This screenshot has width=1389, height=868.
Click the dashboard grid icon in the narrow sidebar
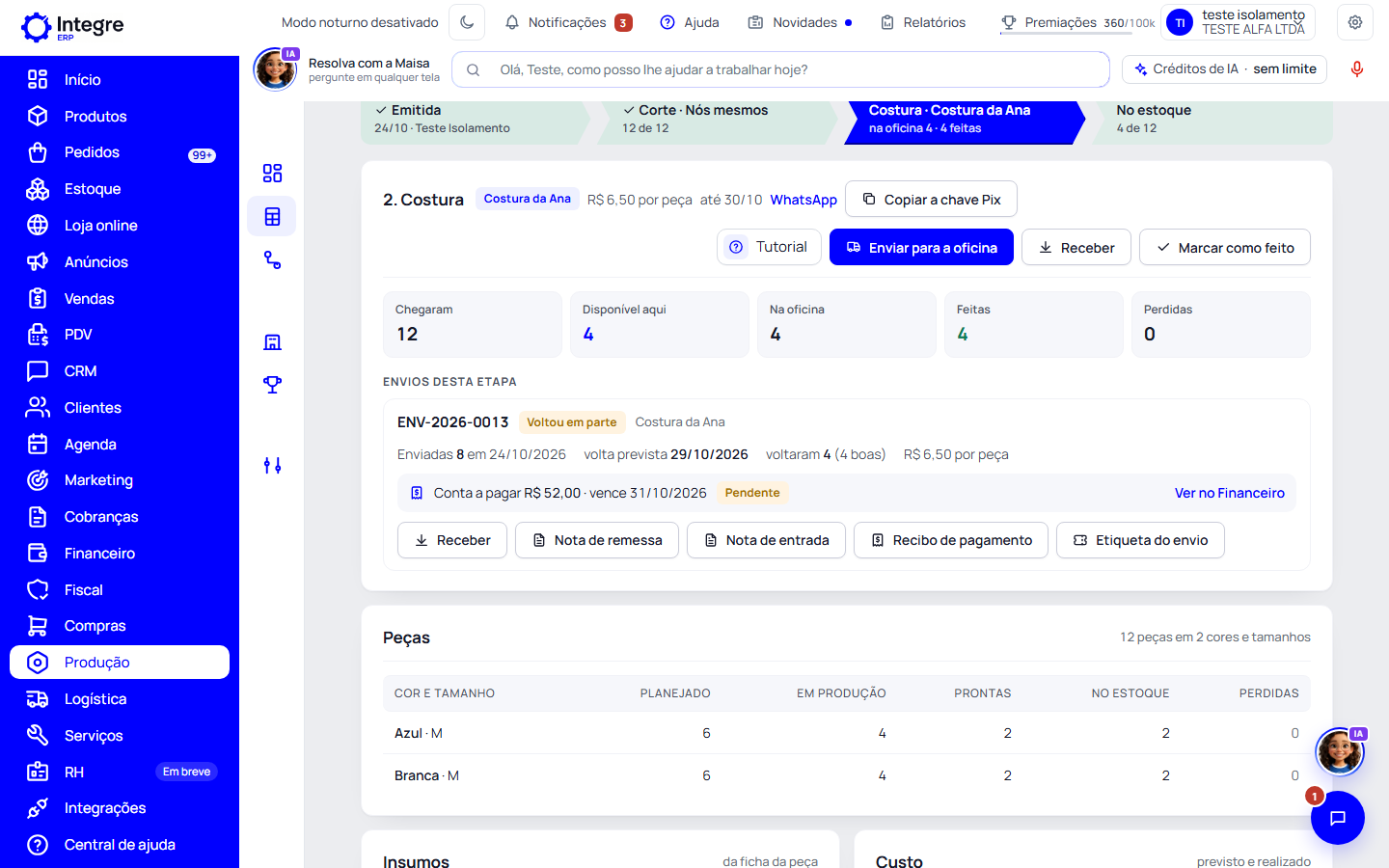point(272,174)
